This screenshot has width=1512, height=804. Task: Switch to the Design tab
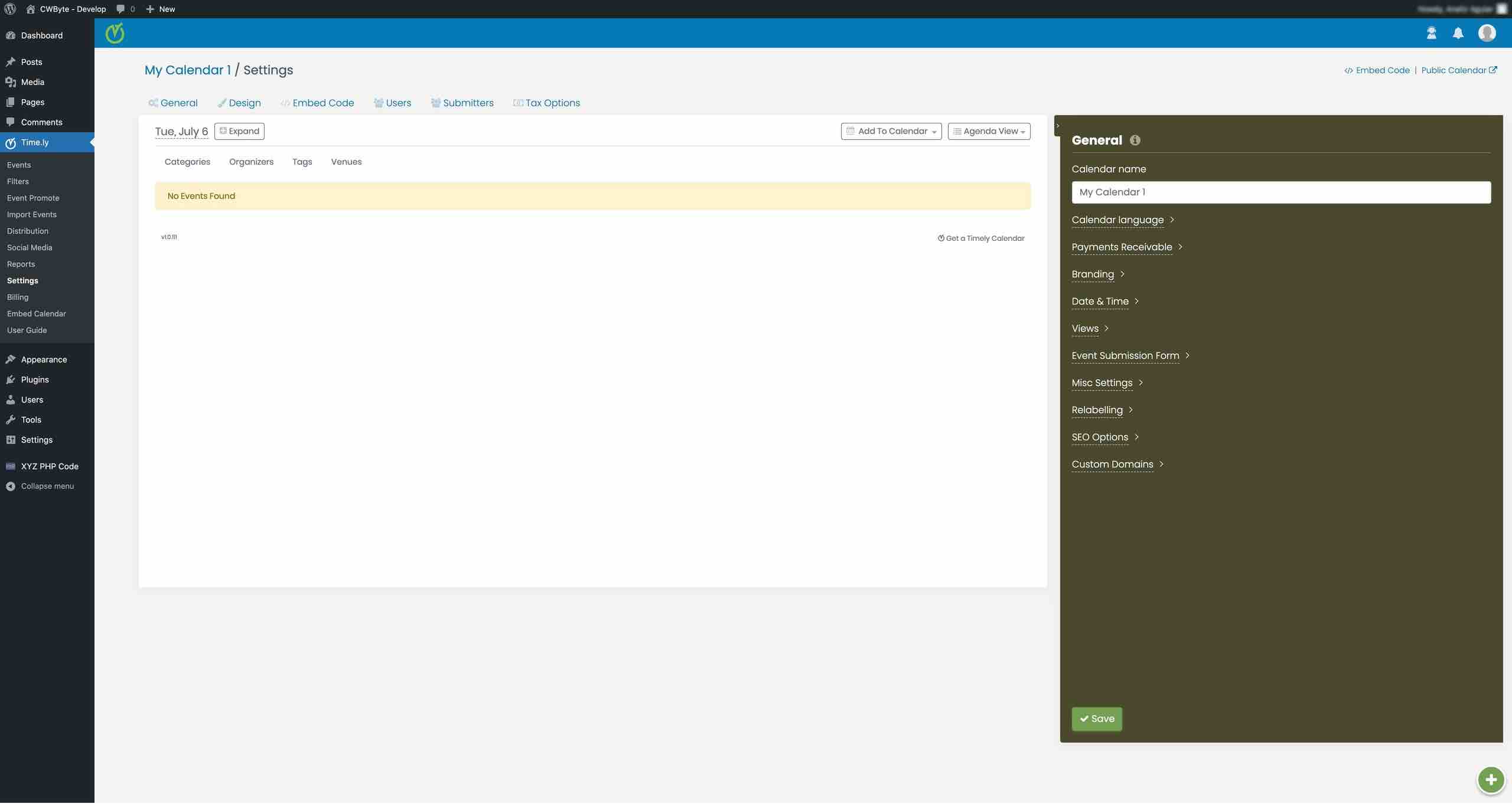[239, 103]
